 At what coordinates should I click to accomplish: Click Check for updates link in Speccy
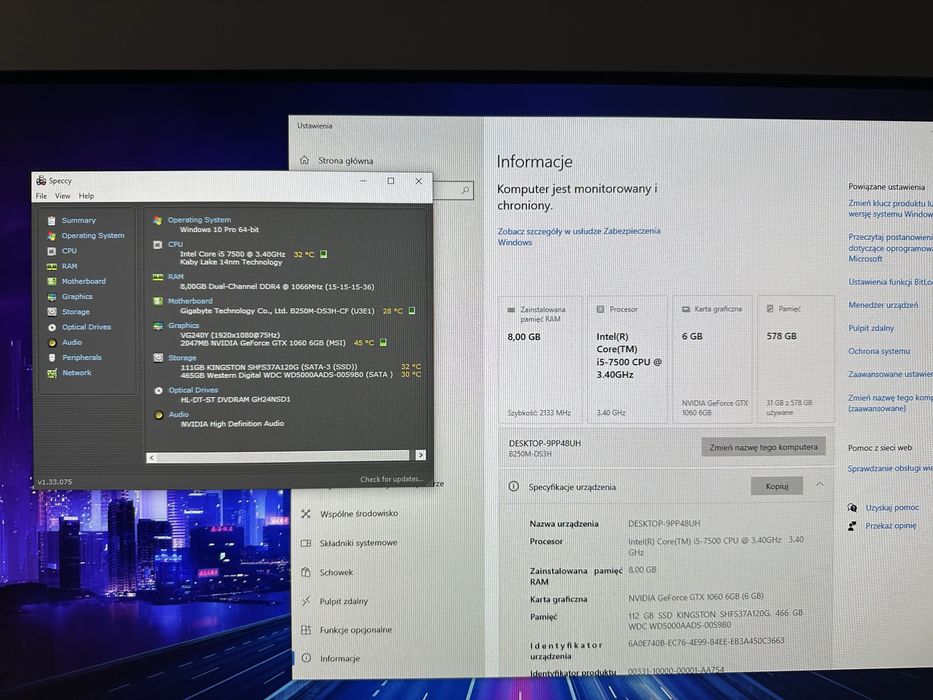(391, 479)
